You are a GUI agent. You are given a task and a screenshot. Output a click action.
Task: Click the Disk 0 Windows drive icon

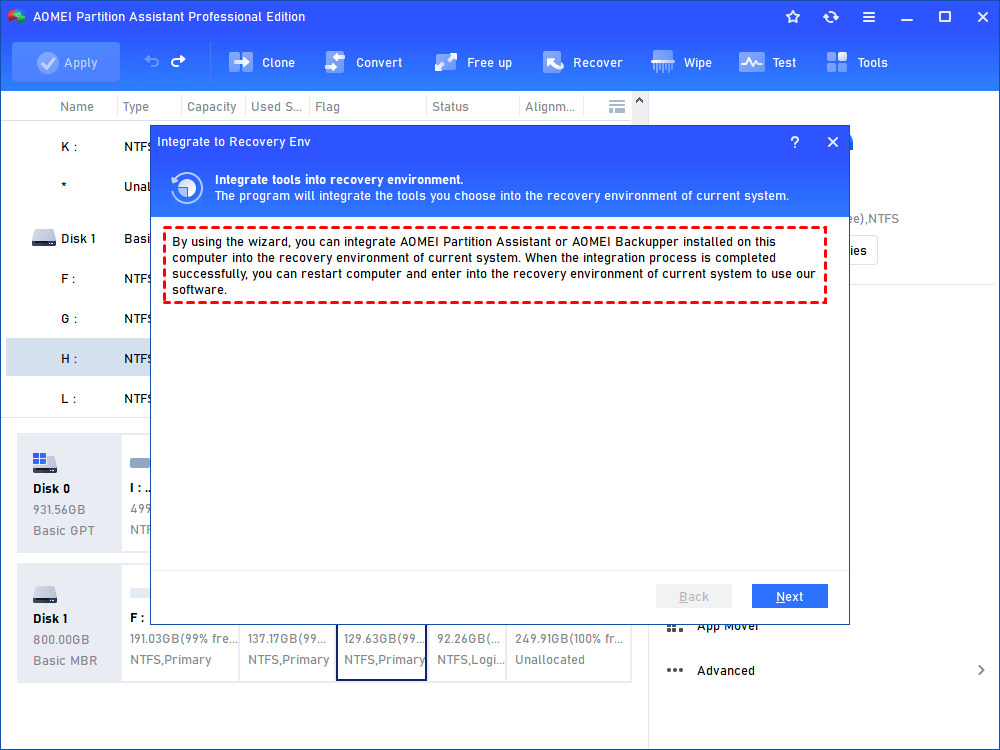click(45, 463)
